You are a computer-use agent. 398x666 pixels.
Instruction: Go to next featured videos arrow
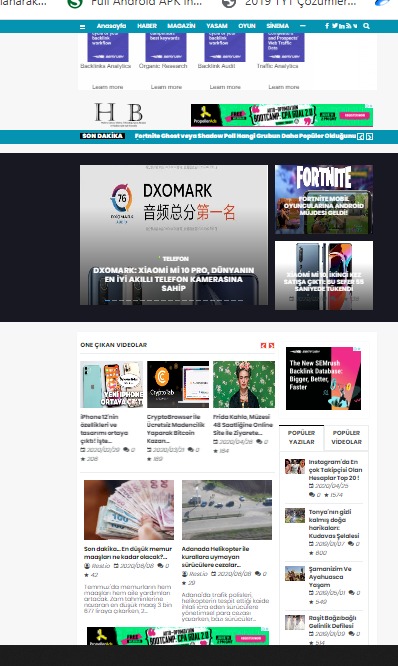pos(271,345)
